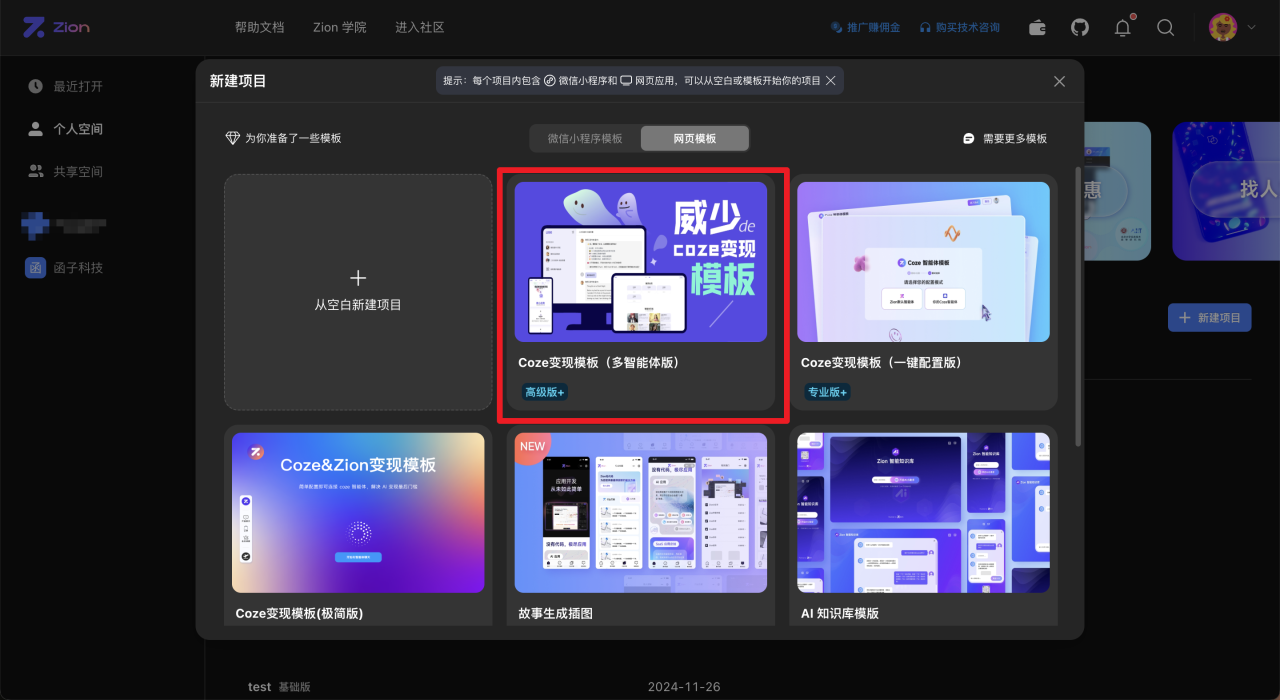Image resolution: width=1280 pixels, height=700 pixels.
Task: Click the template list scrollbar
Action: 1077,305
